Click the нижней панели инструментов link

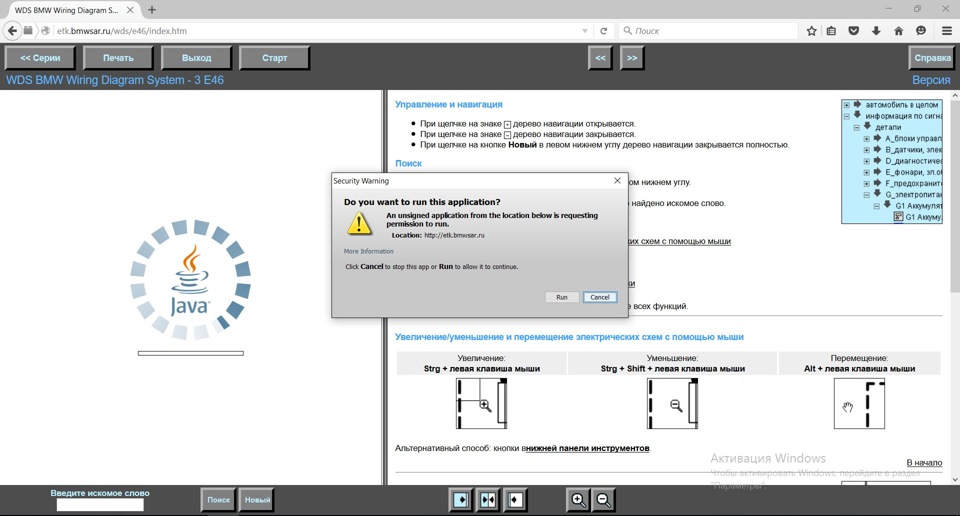pyautogui.click(x=587, y=448)
